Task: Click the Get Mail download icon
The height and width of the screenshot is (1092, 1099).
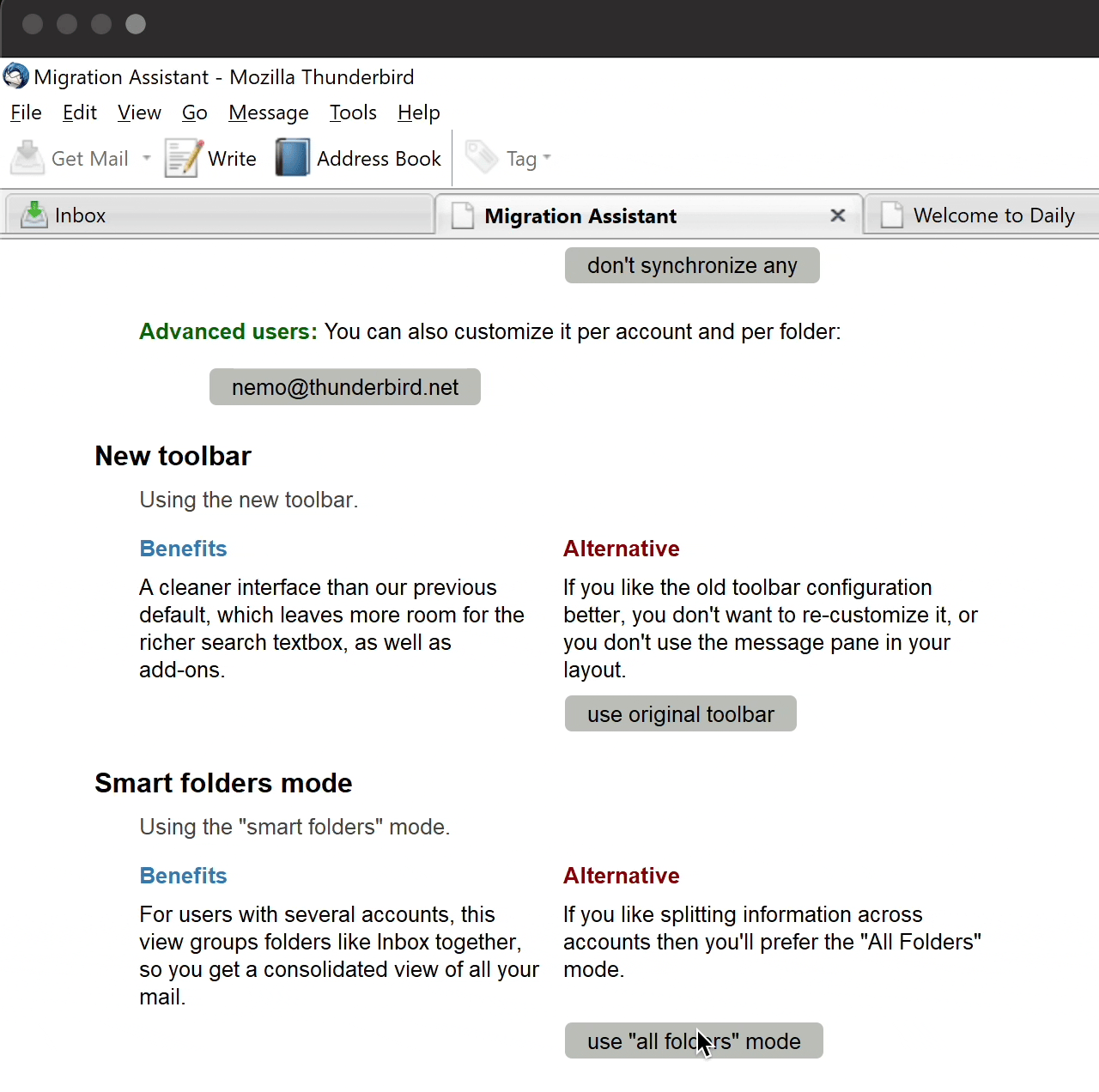Action: 27,158
